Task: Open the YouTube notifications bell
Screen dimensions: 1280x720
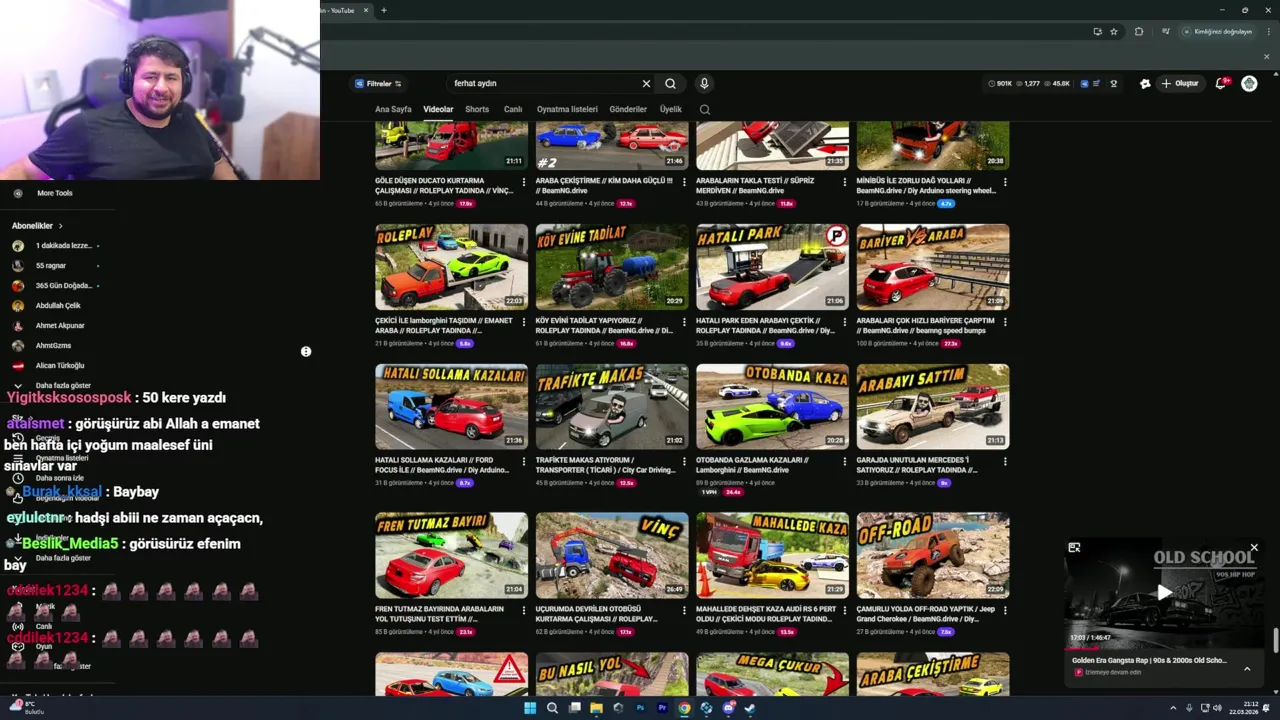Action: [1220, 84]
